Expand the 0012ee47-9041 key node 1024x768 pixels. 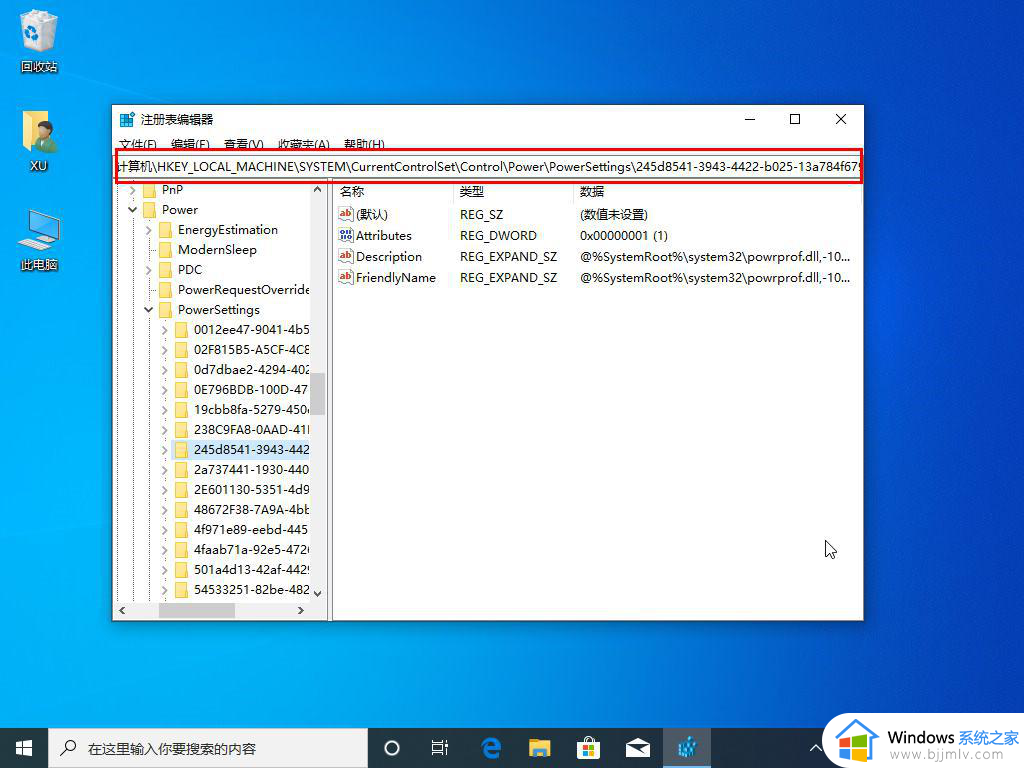pyautogui.click(x=165, y=330)
